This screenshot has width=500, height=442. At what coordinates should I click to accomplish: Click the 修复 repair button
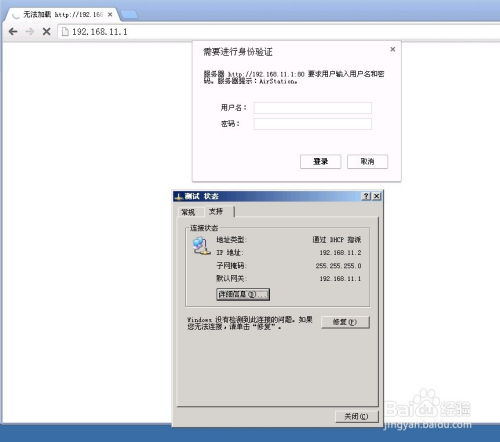point(345,322)
